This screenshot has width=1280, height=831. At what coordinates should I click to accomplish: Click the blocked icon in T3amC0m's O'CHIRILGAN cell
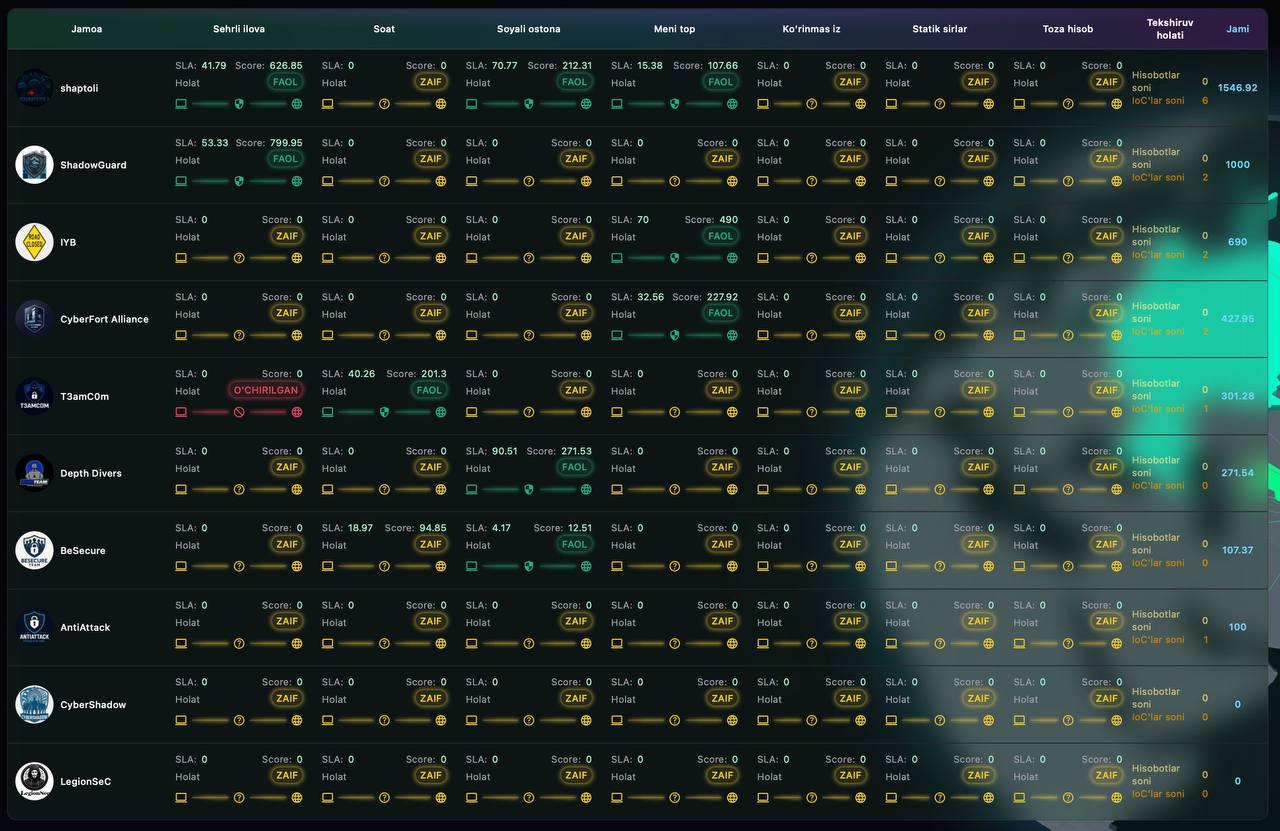(x=238, y=412)
